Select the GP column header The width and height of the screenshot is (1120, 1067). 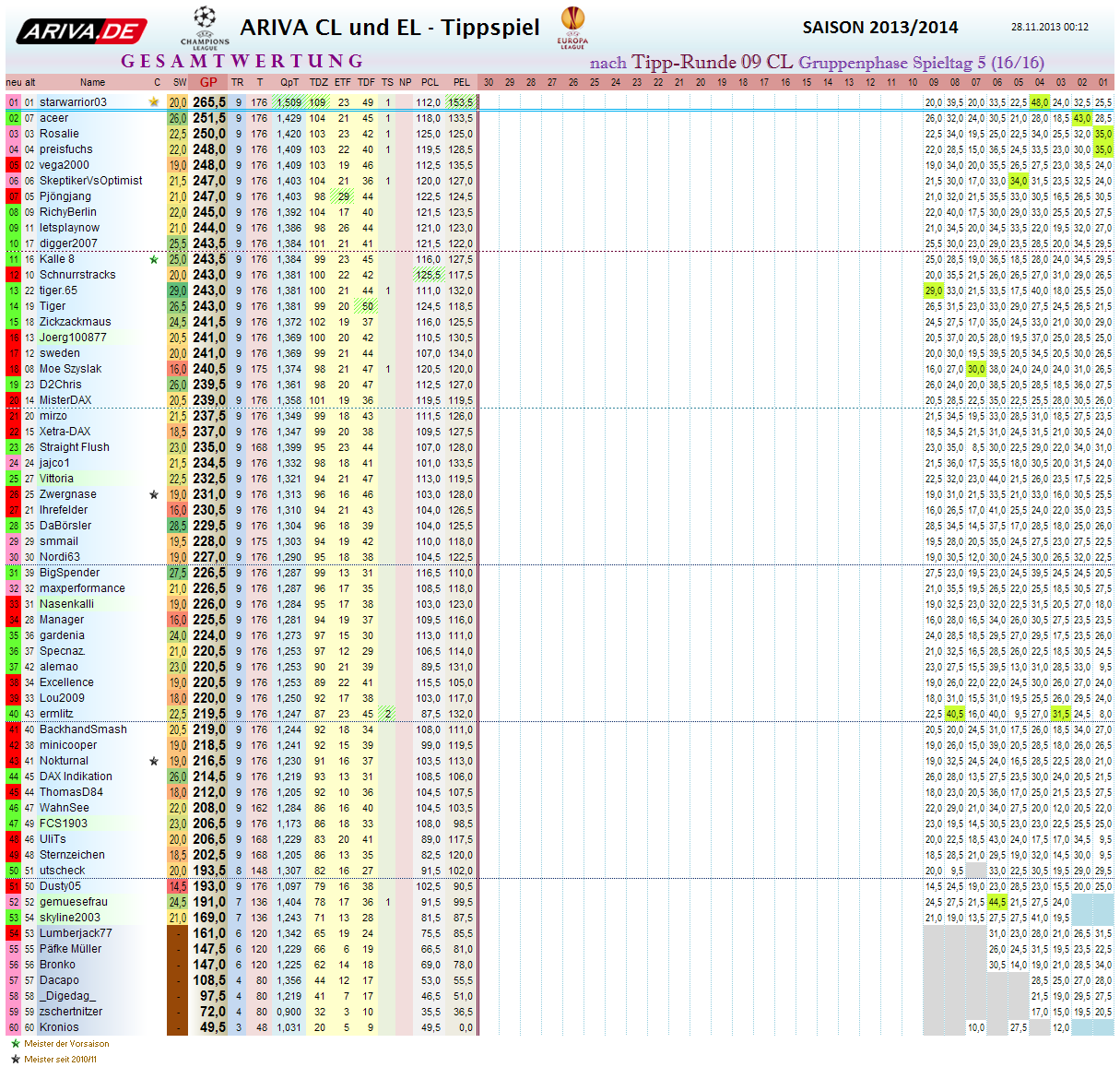coord(208,82)
